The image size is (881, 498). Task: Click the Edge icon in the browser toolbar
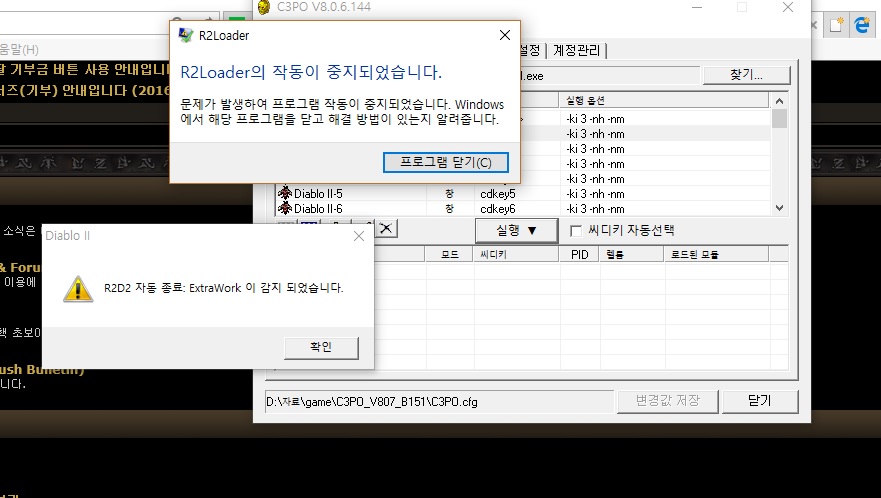tap(861, 25)
